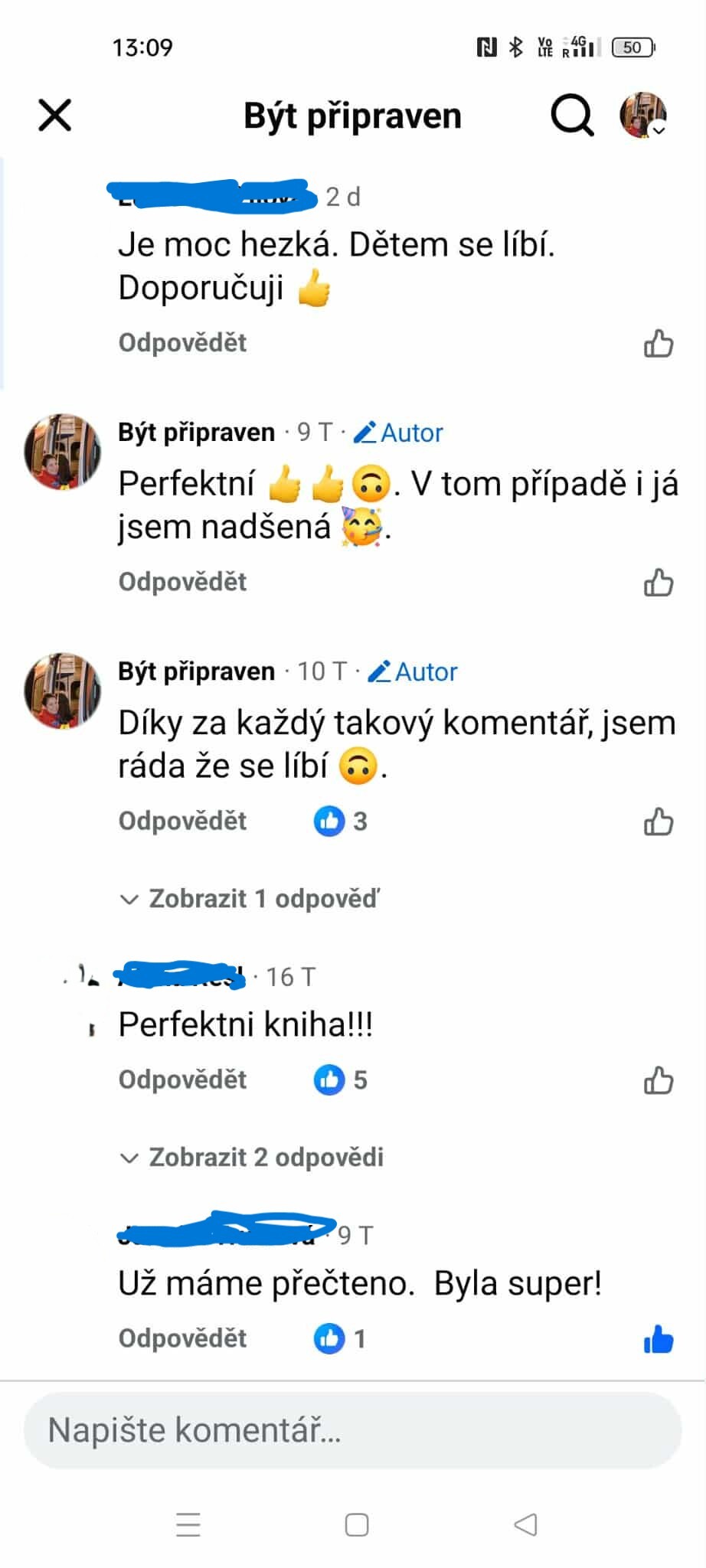This screenshot has height=1568, width=706.
Task: Unlike the "Už máme přečteno" comment
Action: coord(658,1339)
